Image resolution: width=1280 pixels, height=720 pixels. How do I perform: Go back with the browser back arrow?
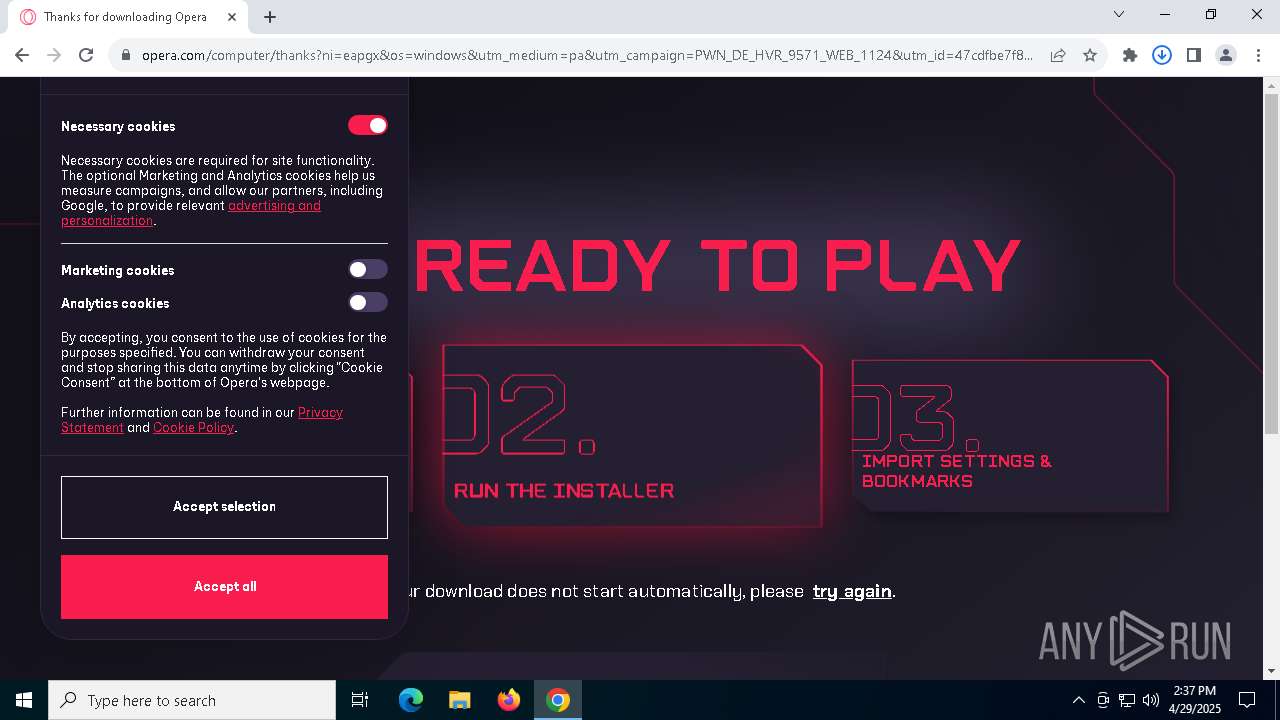pyautogui.click(x=22, y=55)
